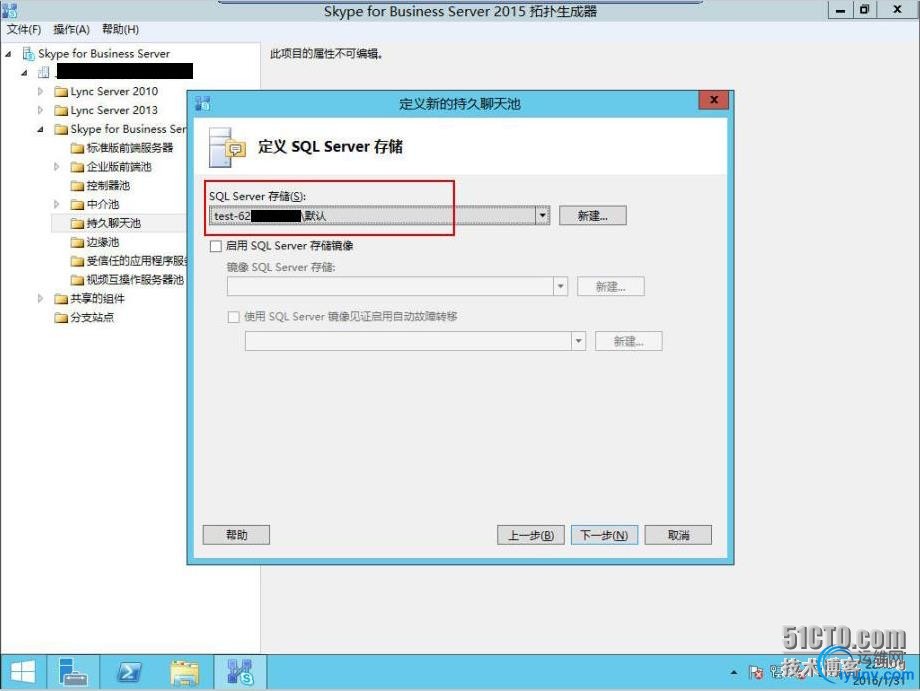Click the Lync Server 2010 folder icon

tap(60, 92)
